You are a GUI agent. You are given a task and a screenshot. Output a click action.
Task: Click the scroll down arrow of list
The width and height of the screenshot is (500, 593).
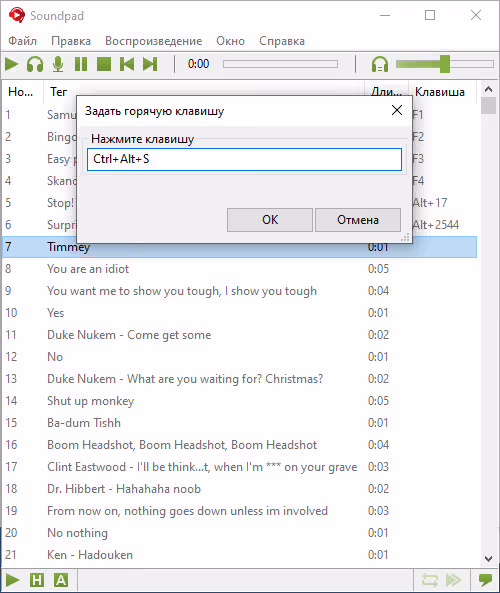488,559
